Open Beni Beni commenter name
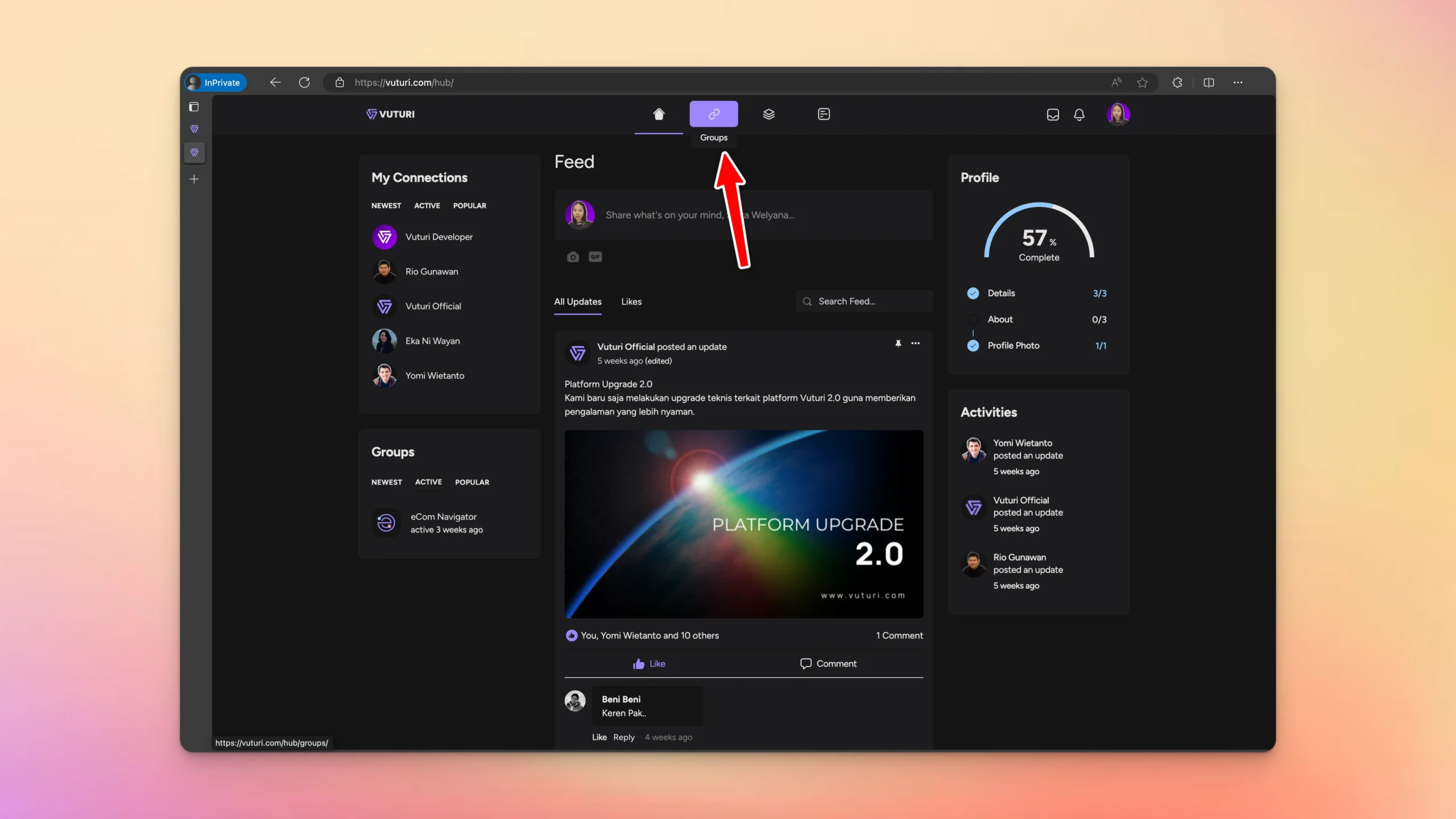1456x819 pixels. pos(621,700)
